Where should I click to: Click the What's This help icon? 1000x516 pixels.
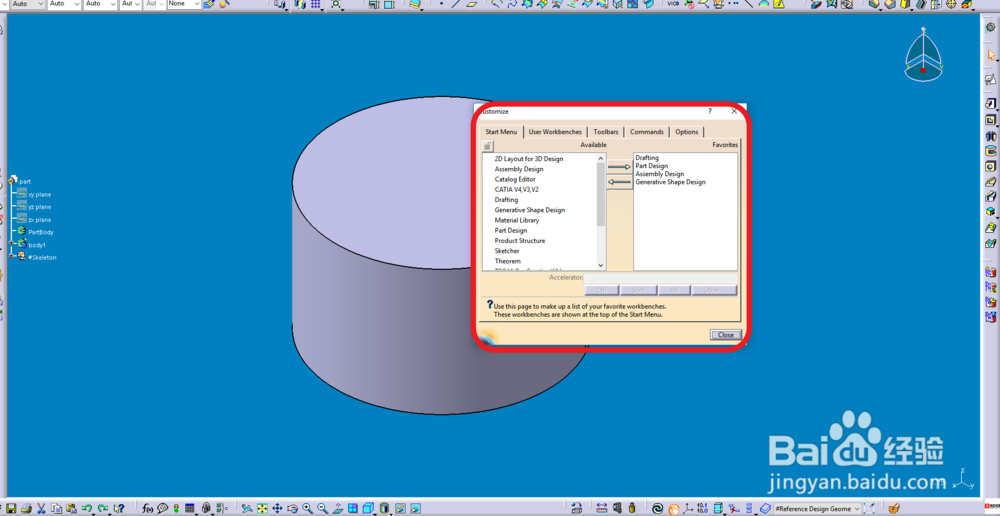tap(119, 508)
